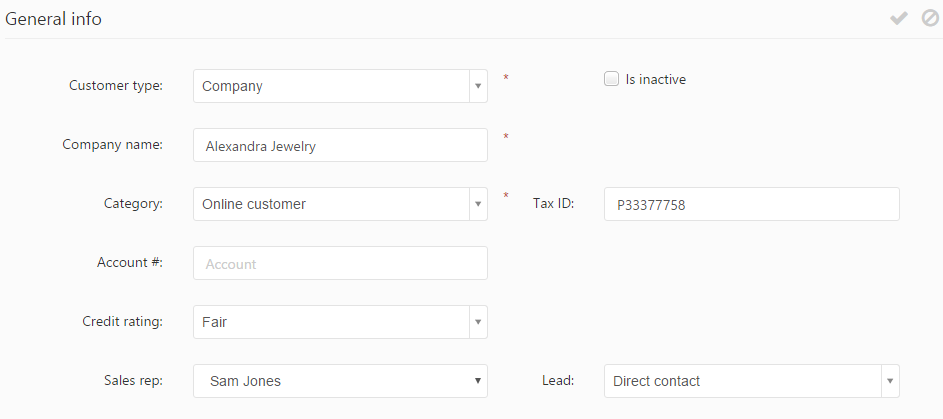
Task: Click the "Customer type:" label
Action: tap(115, 86)
